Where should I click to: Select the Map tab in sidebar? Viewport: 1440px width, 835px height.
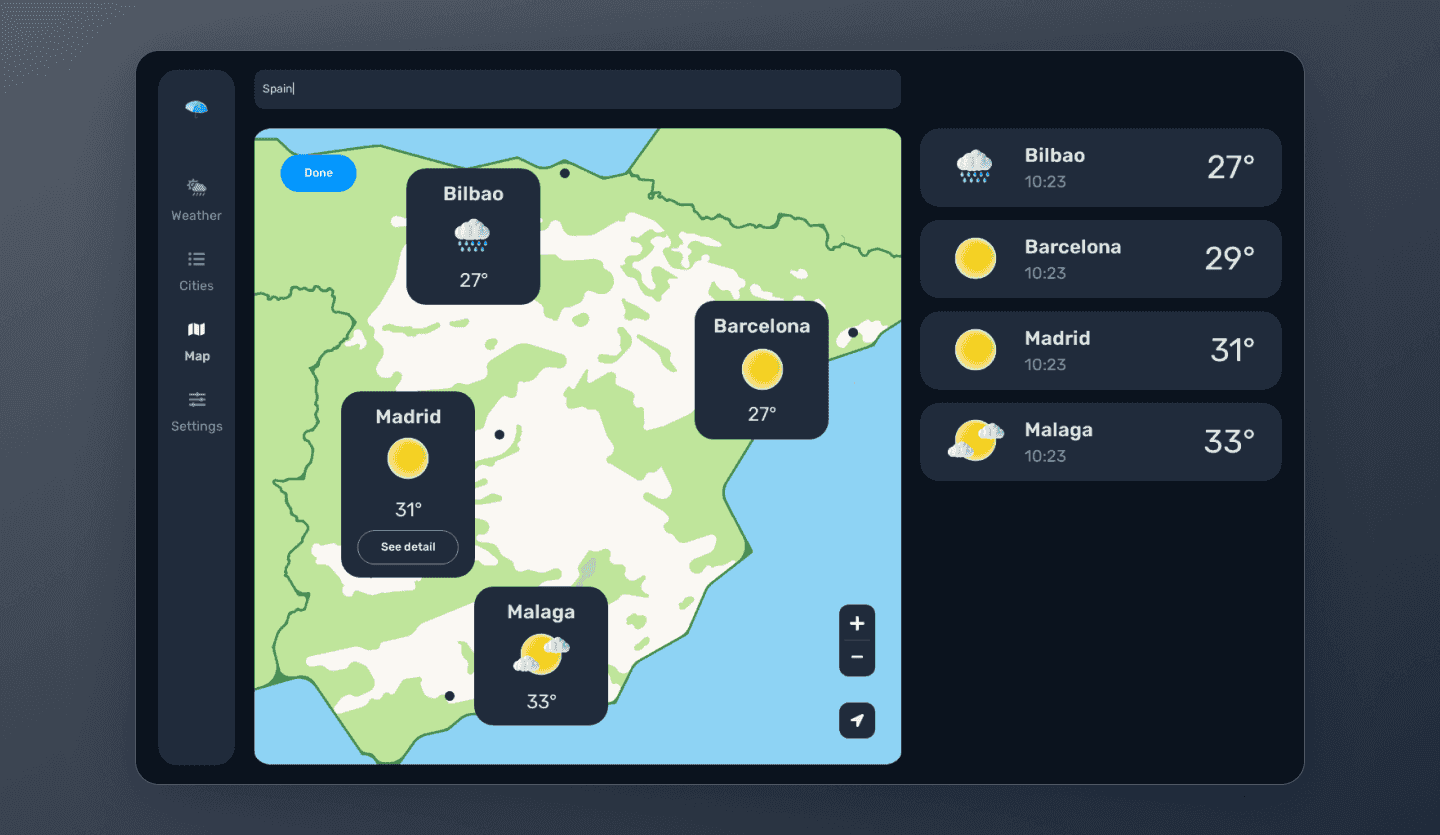pos(196,341)
